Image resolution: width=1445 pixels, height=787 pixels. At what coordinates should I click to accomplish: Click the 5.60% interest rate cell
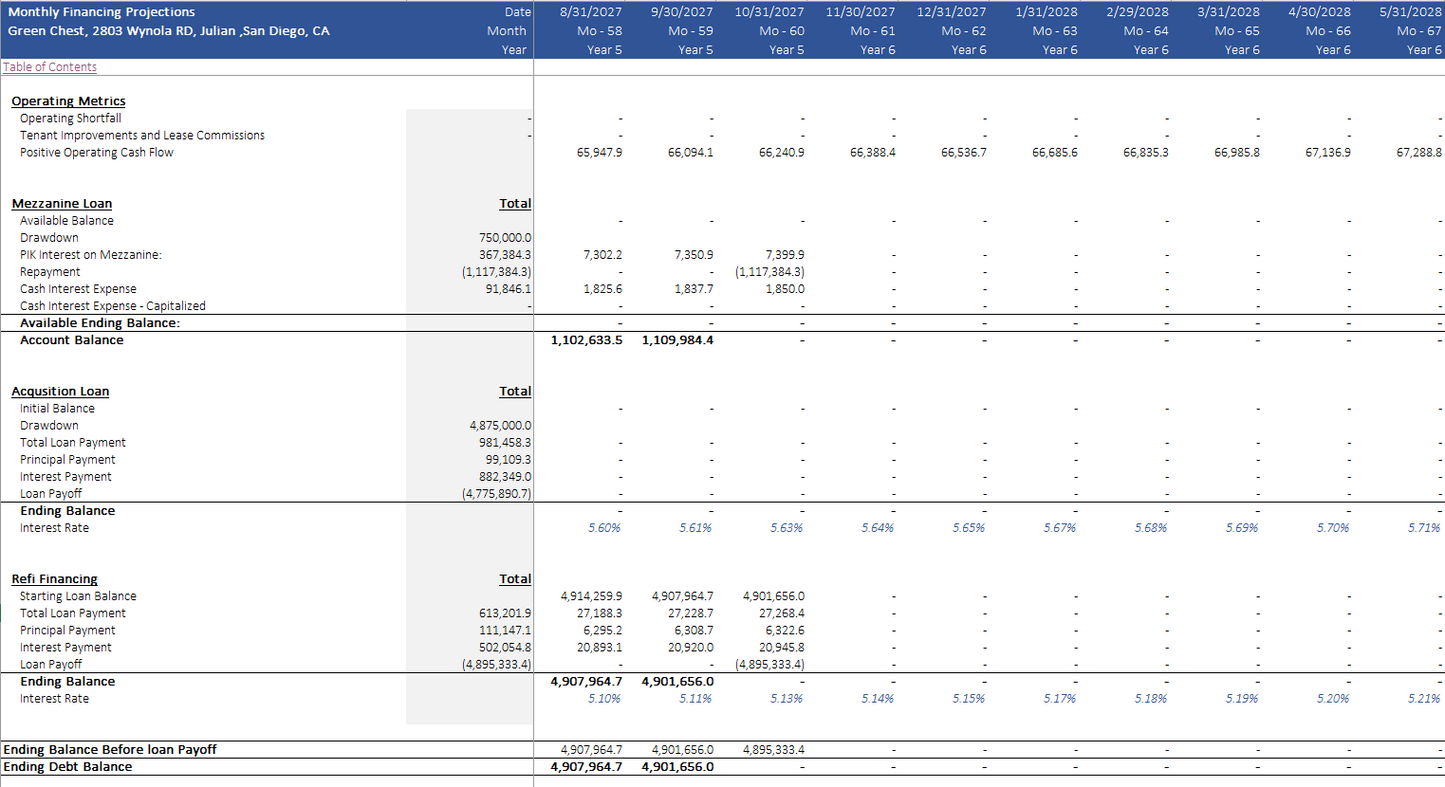pyautogui.click(x=604, y=528)
